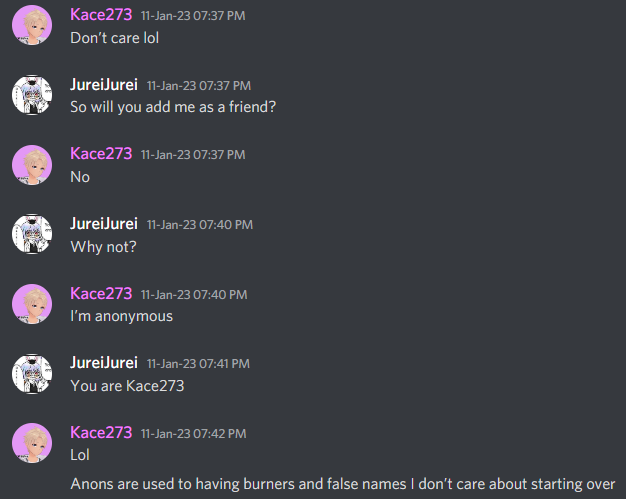
Task: Select the message "I'm anonymous"
Action: [122, 316]
